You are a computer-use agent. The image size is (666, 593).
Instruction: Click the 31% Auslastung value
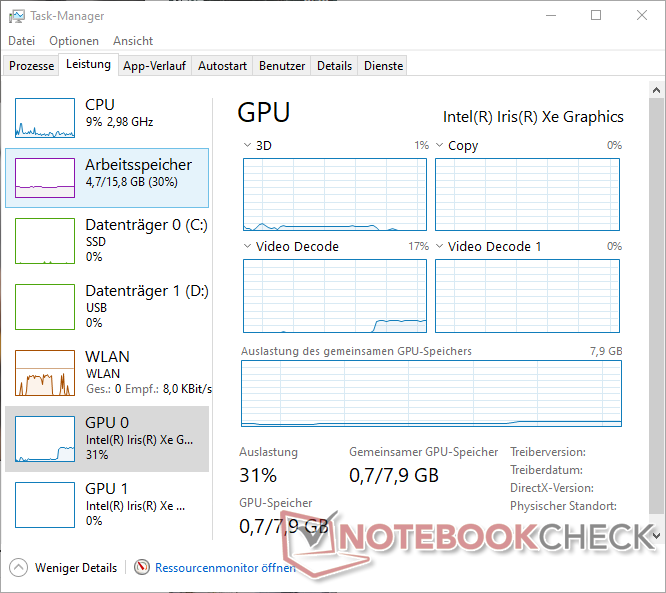click(x=258, y=475)
